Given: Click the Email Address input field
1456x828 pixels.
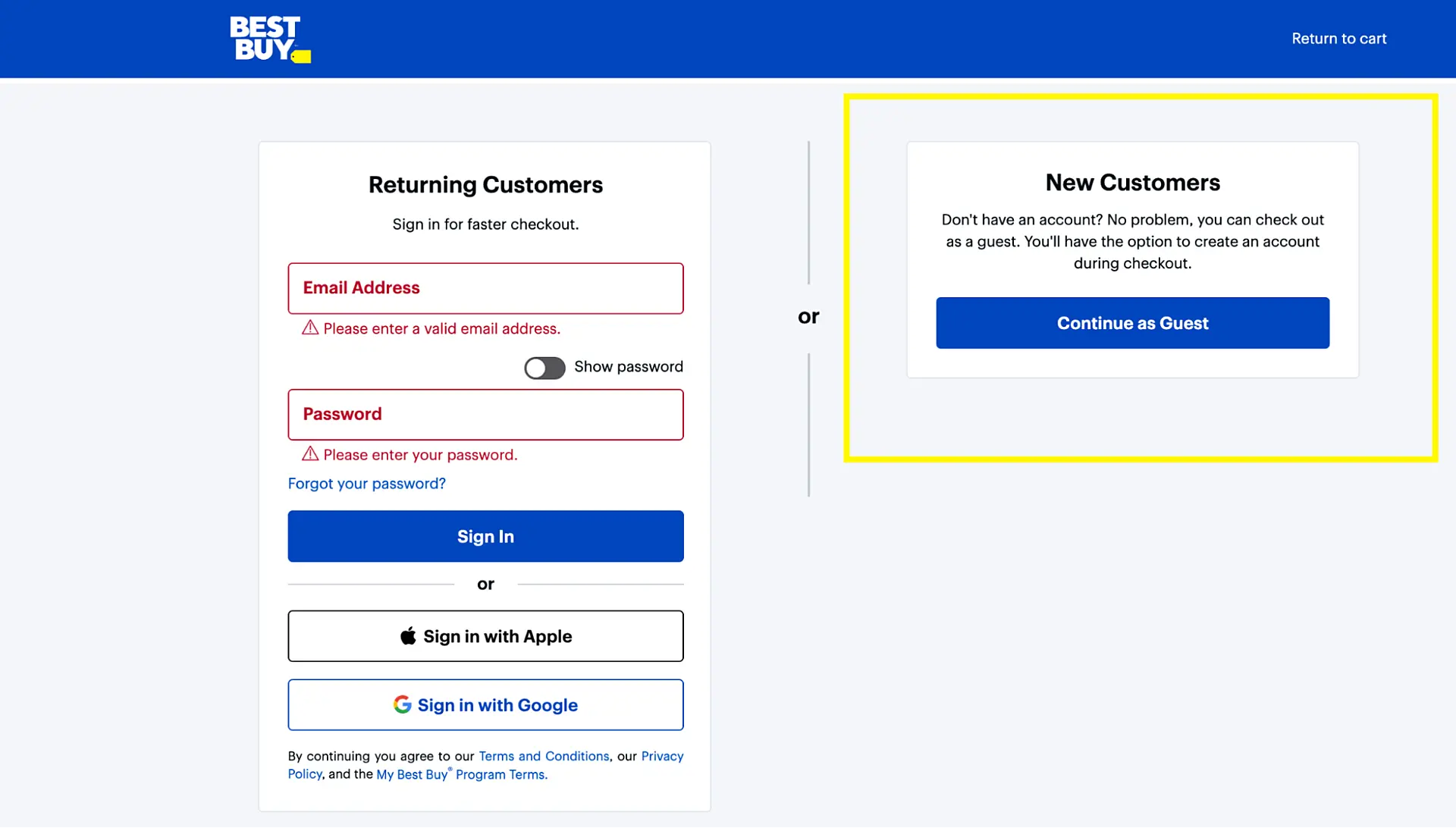Looking at the screenshot, I should 485,288.
